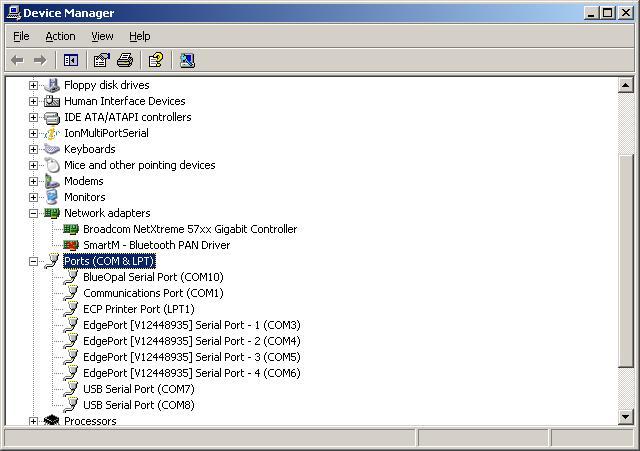Select EdgePort Serial Port - 3 (COM5)
Viewport: 640px width, 451px height.
(192, 357)
